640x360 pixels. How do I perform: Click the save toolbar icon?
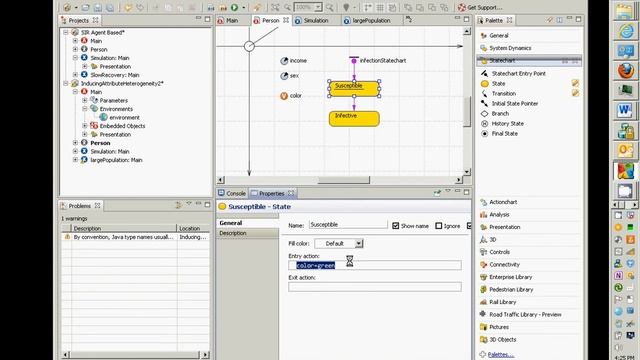pos(98,7)
